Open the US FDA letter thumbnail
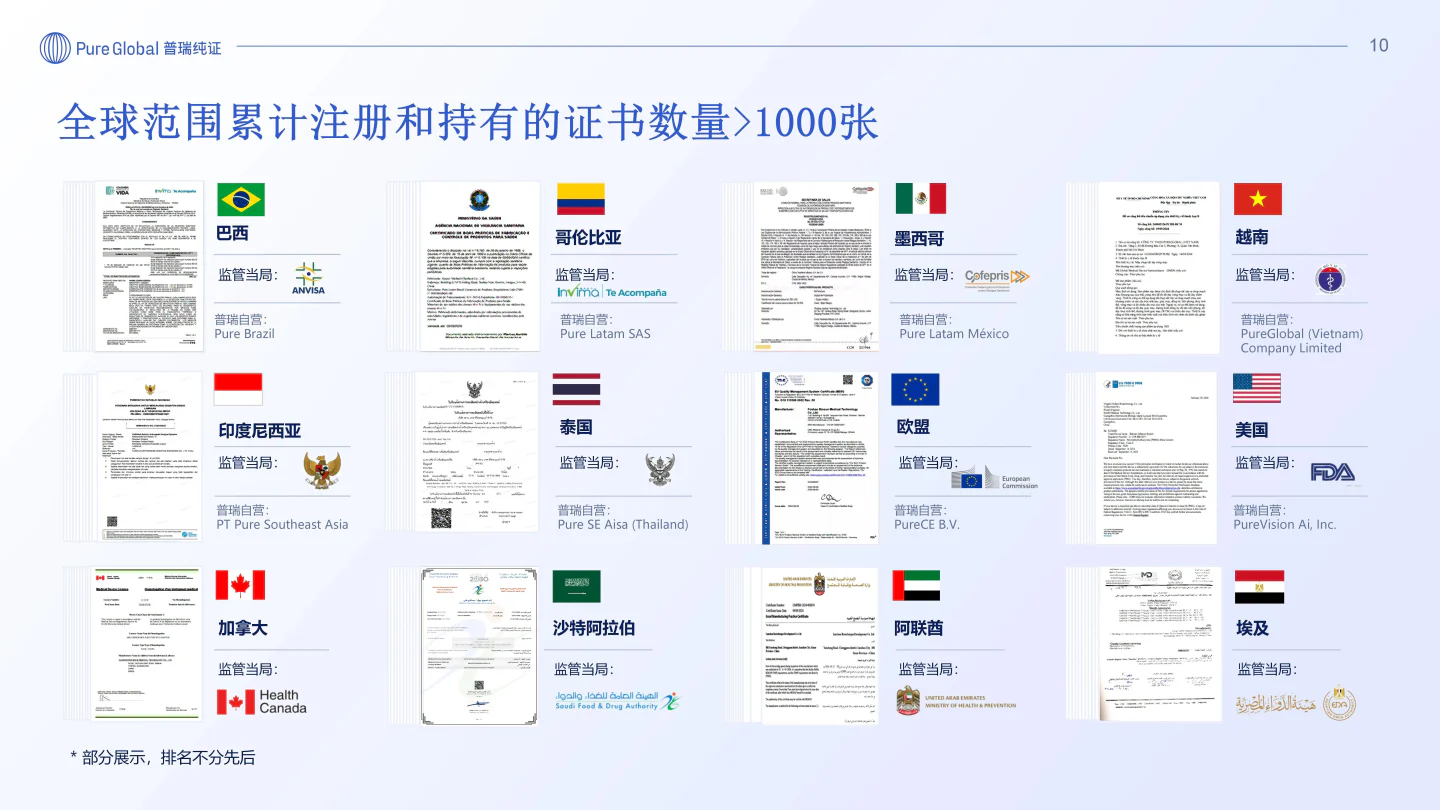This screenshot has width=1440, height=810. click(x=1157, y=457)
